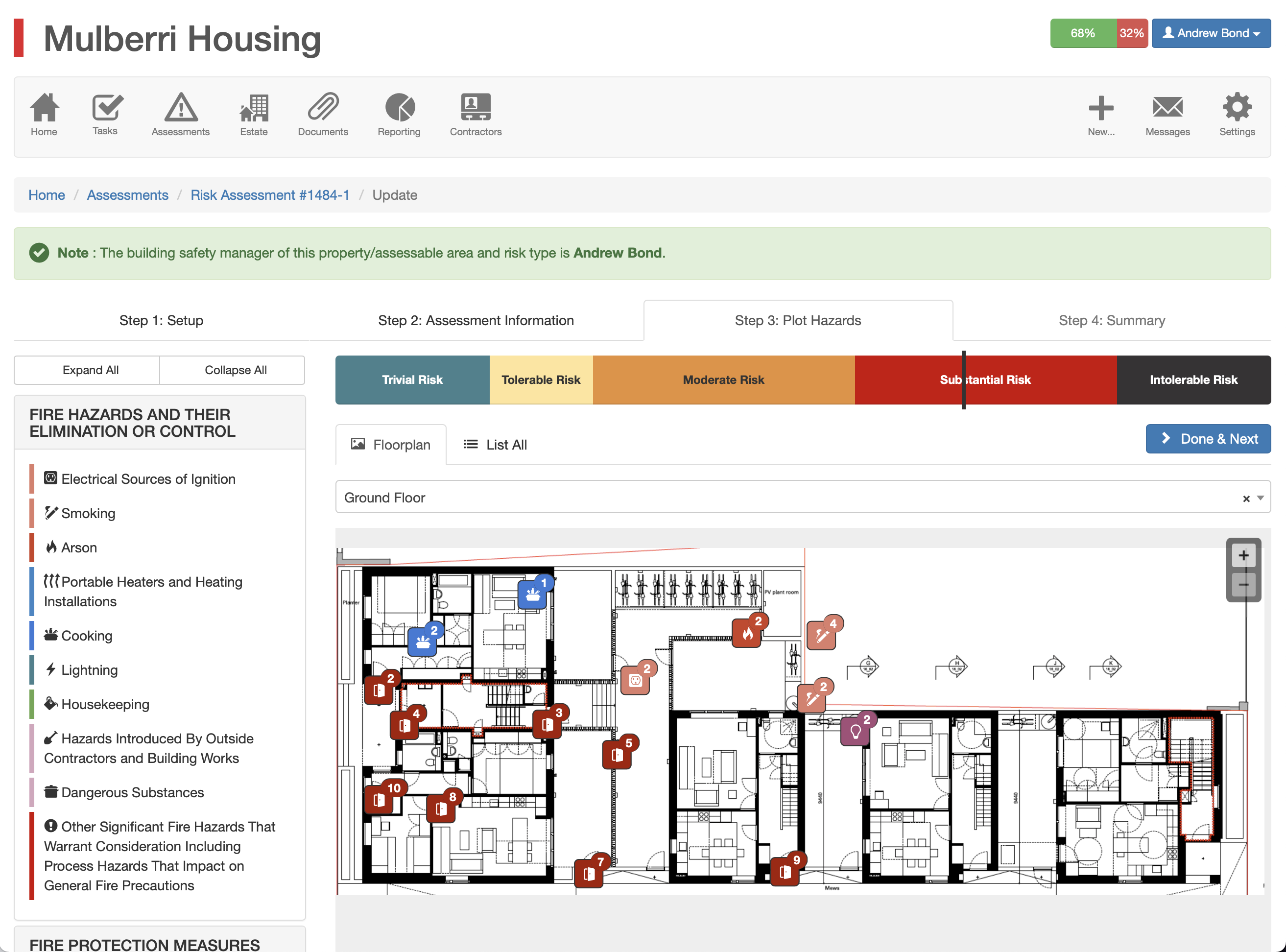Screen dimensions: 1286x952
Task: Open the Andrew Bond user menu
Action: point(1211,33)
